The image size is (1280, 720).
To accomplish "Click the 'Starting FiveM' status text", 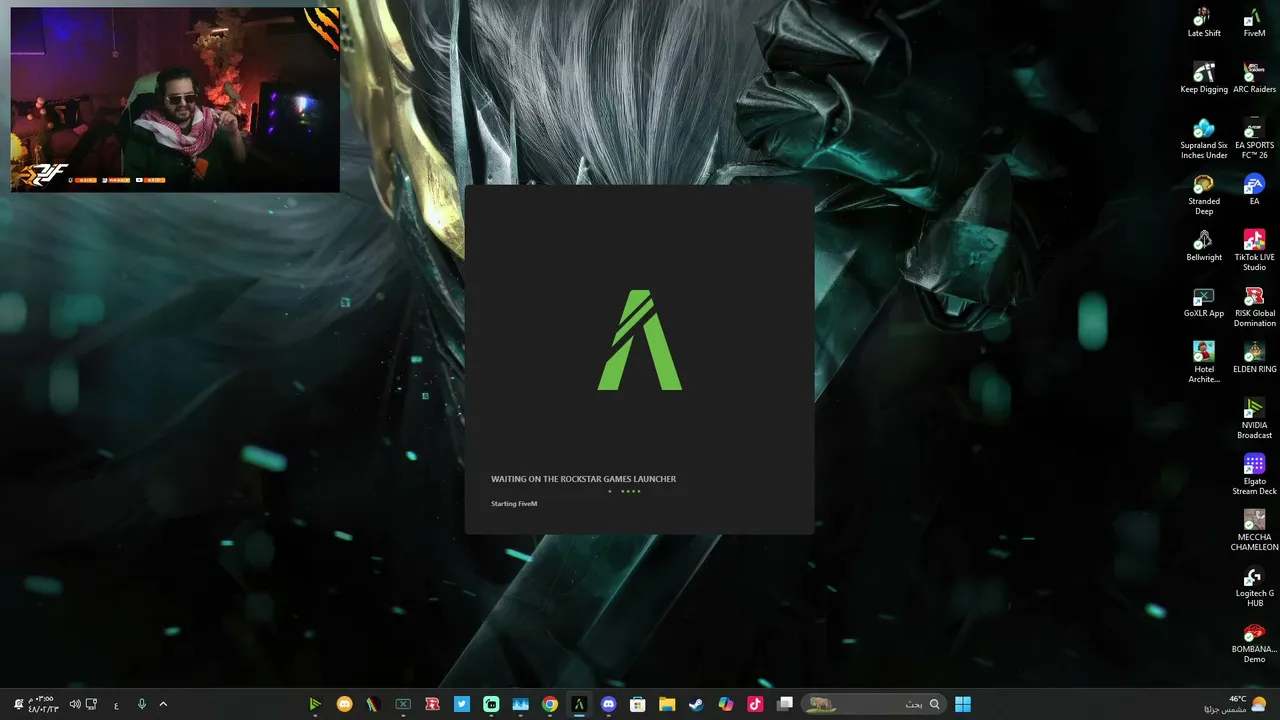I will coord(514,504).
